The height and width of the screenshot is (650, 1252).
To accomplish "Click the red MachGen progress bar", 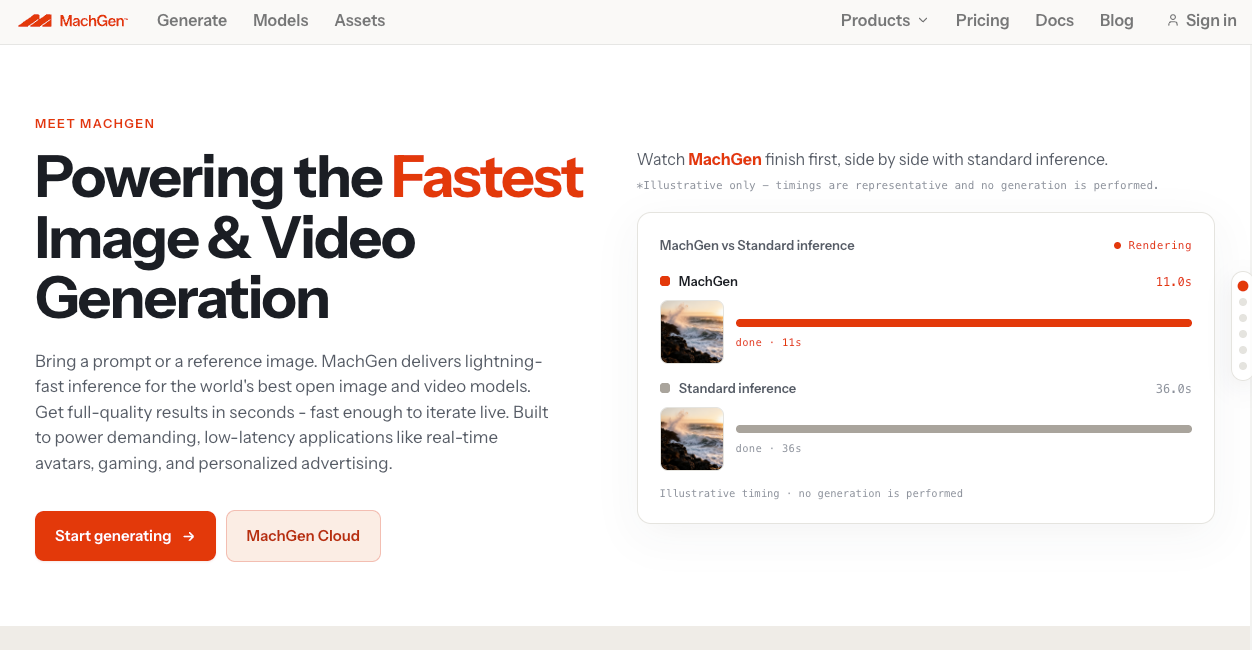I will (964, 323).
